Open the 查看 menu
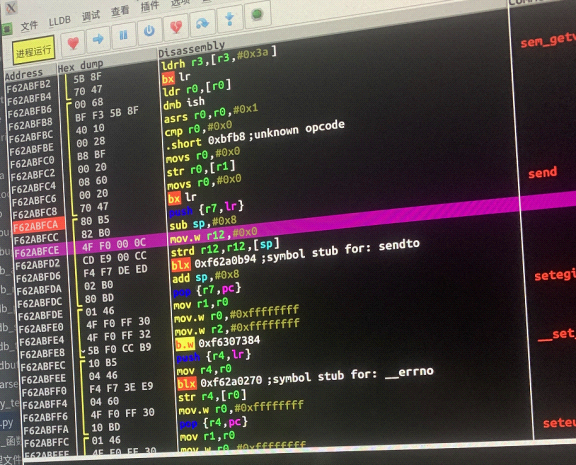This screenshot has width=576, height=465. (x=120, y=11)
